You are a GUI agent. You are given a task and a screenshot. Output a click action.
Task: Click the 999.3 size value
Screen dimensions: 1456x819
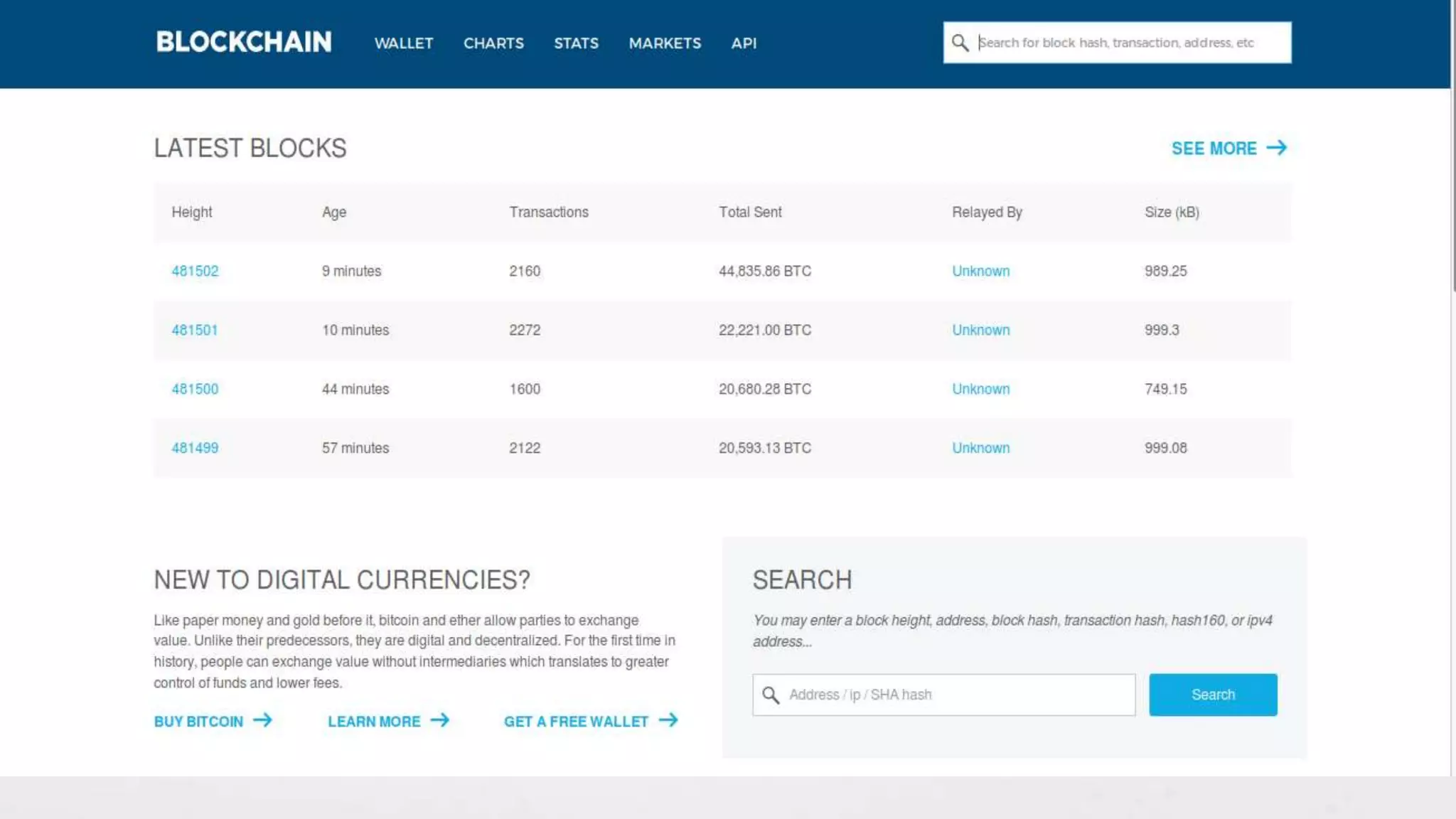click(1162, 330)
